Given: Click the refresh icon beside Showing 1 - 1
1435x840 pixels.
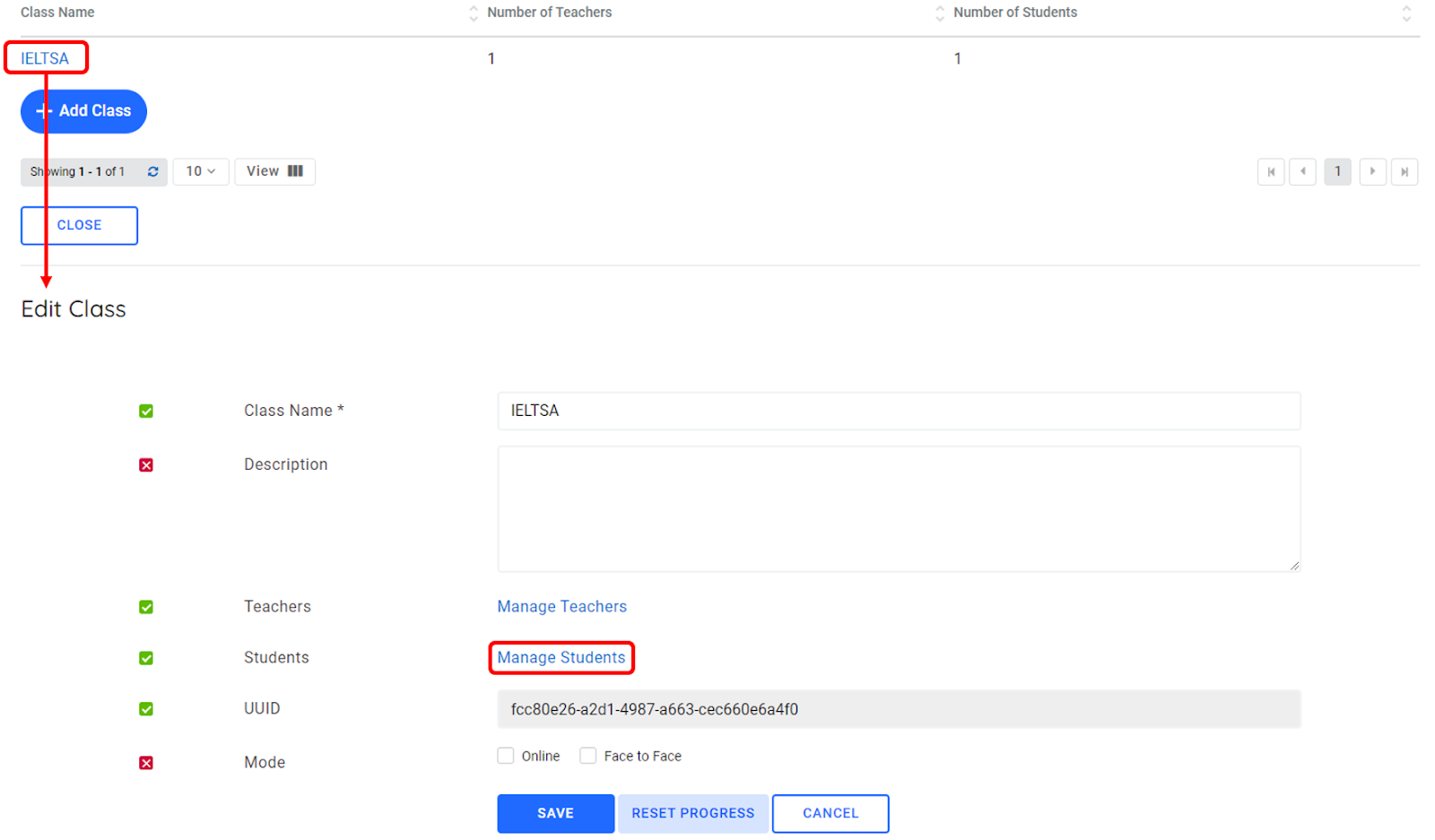Looking at the screenshot, I should coord(152,171).
